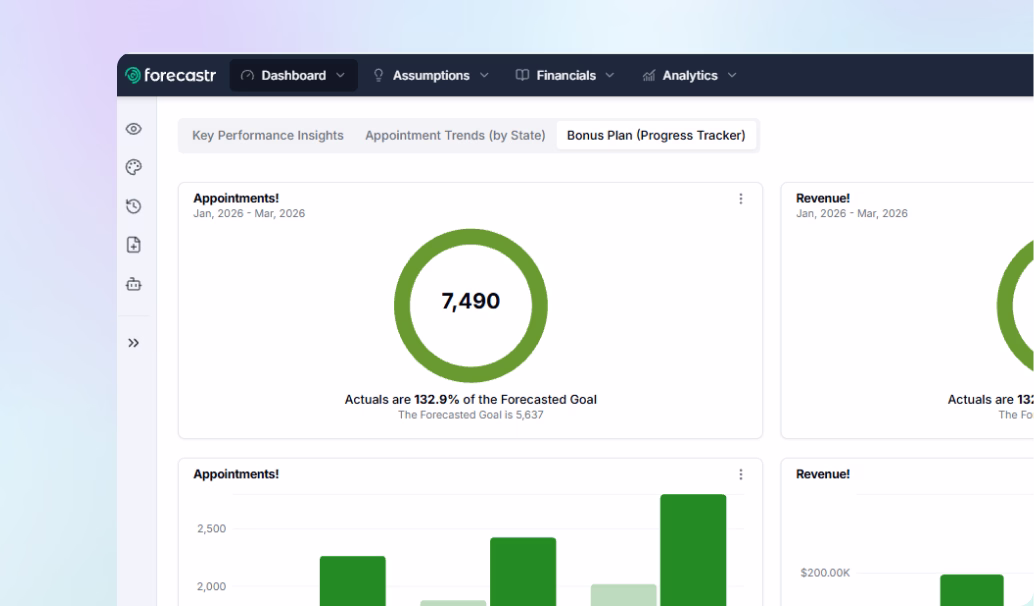Toggle the eye view icon in sidebar
This screenshot has height=606, width=1034.
tap(134, 129)
